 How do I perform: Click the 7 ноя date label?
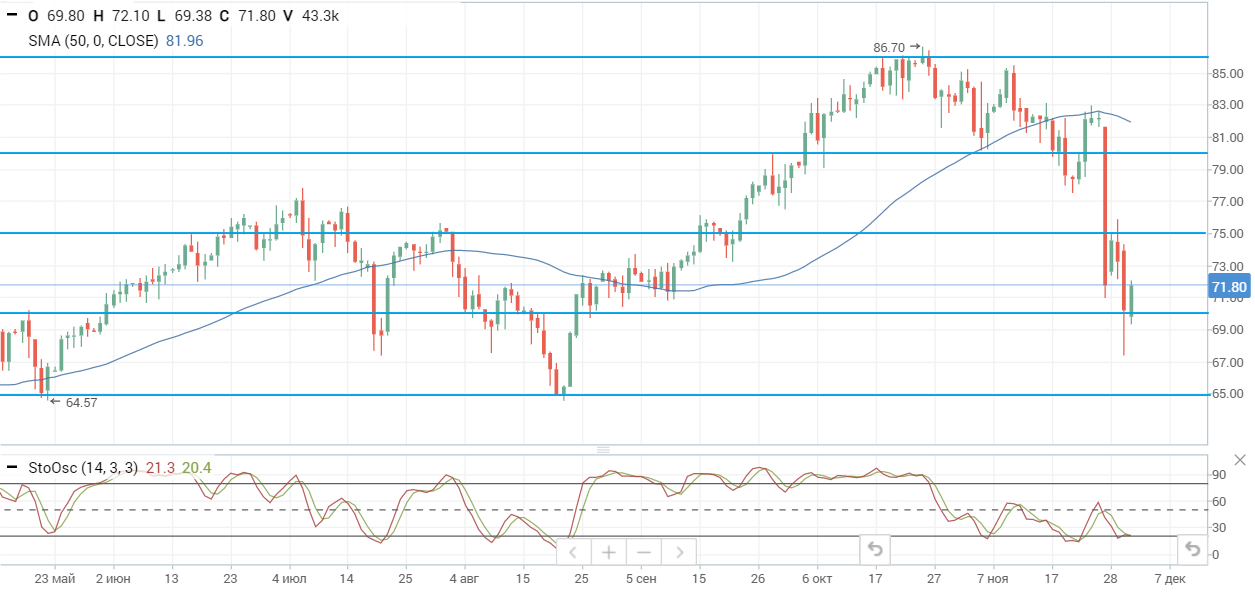(x=992, y=578)
